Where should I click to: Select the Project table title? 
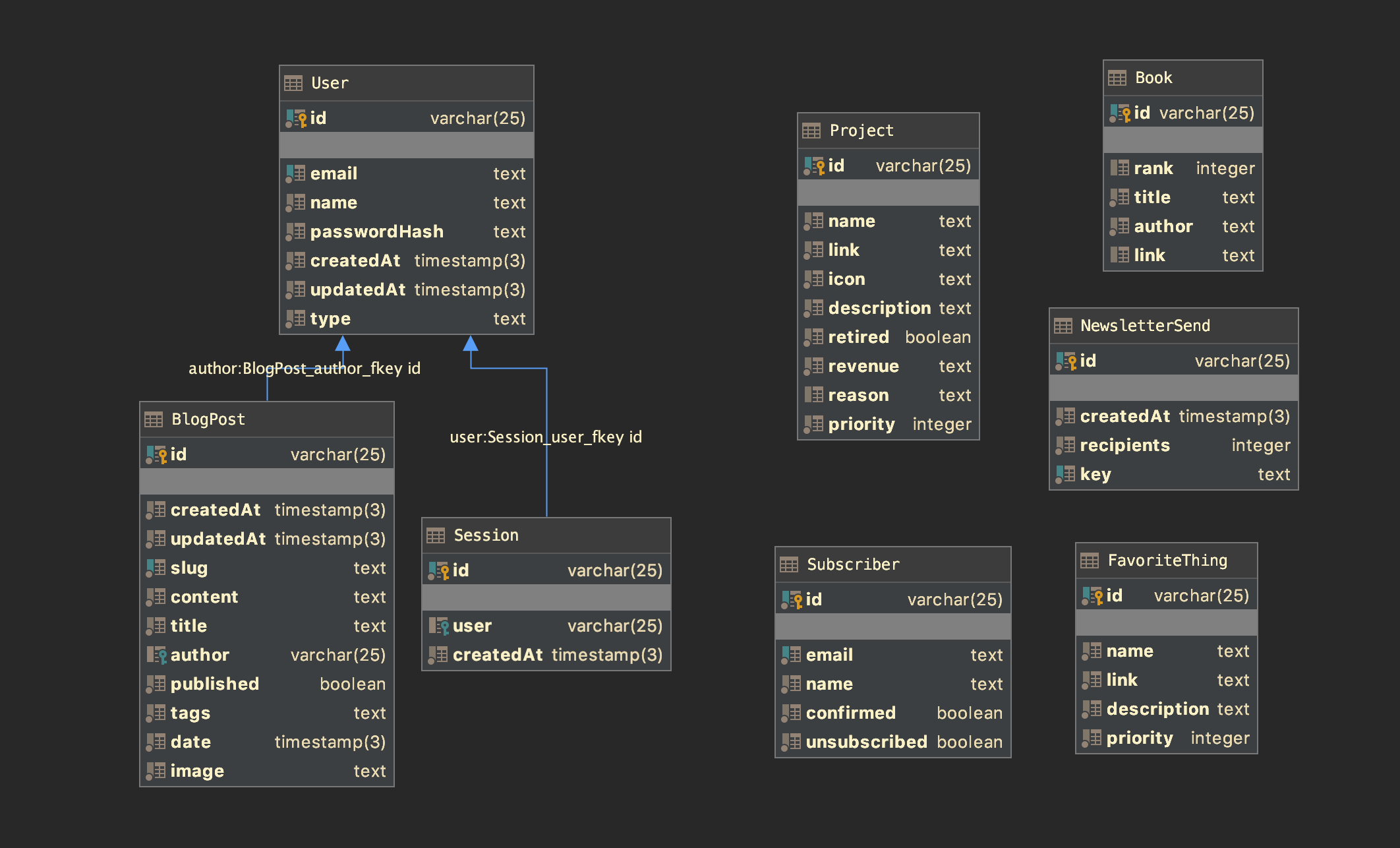861,131
